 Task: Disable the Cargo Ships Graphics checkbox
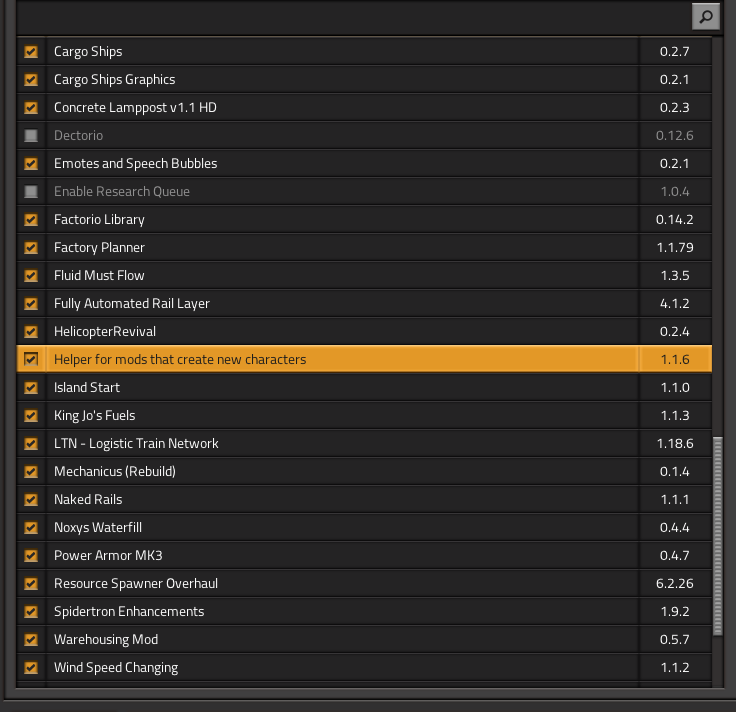click(31, 79)
